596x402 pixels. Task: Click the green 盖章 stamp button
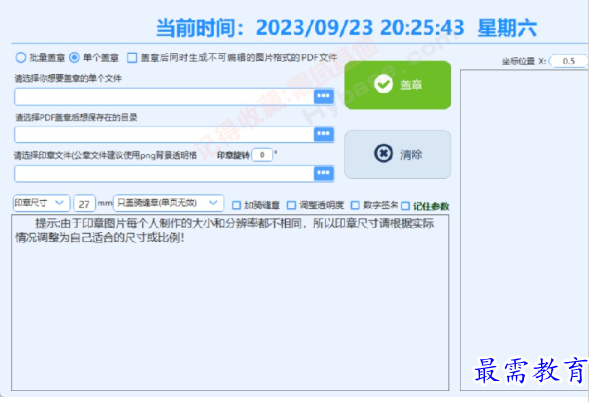click(x=398, y=85)
